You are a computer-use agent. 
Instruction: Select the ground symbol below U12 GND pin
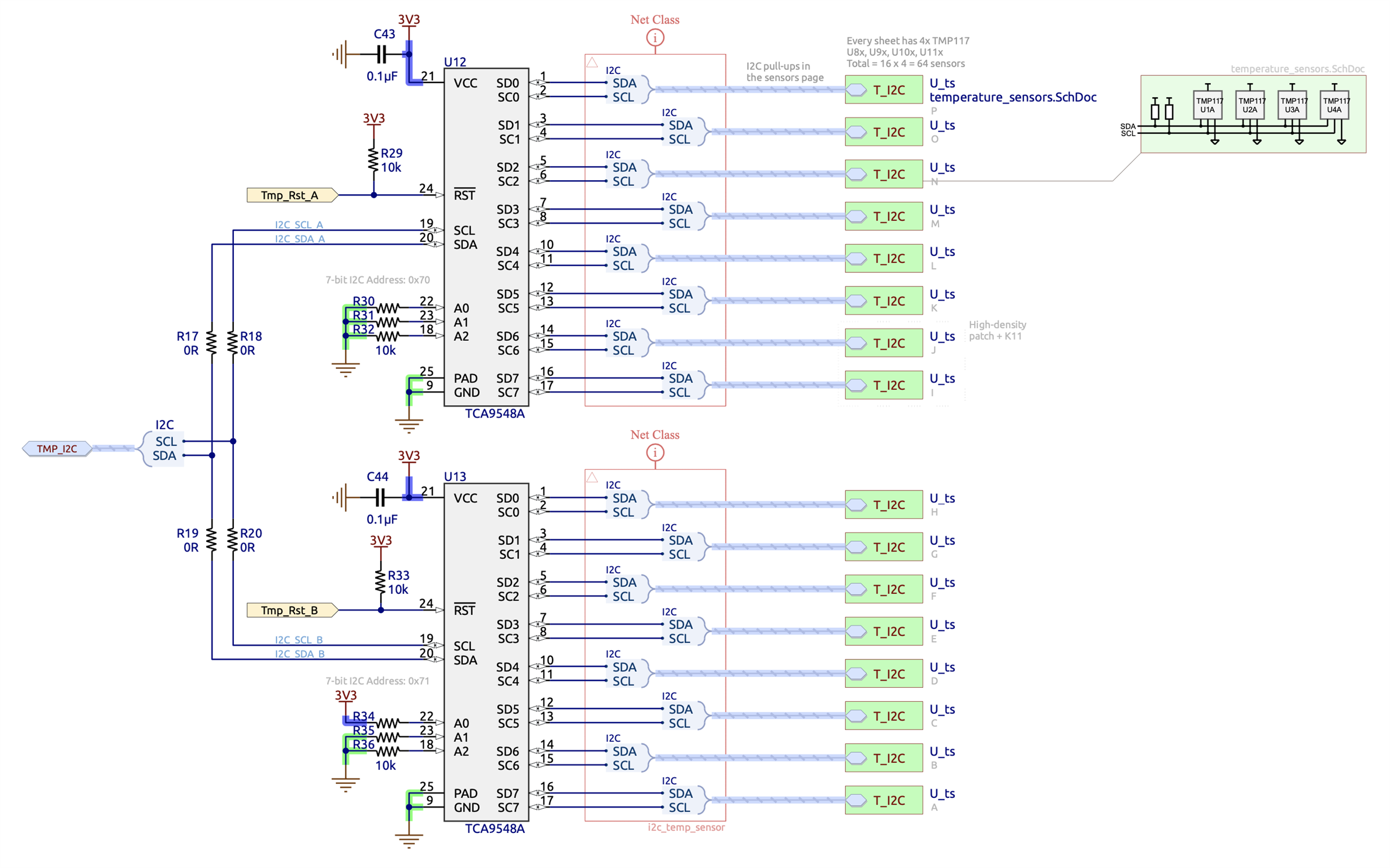click(409, 426)
